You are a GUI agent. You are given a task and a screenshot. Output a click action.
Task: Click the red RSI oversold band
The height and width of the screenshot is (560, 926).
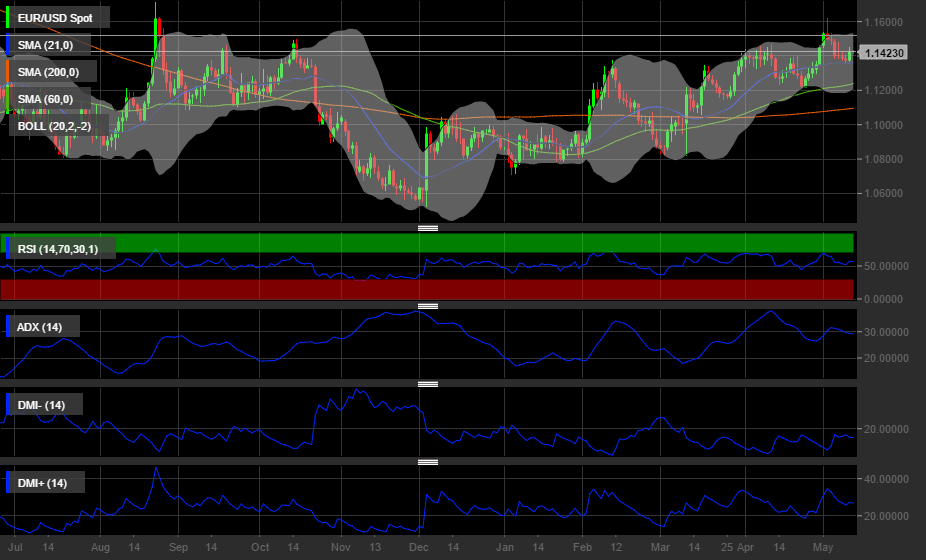500,289
